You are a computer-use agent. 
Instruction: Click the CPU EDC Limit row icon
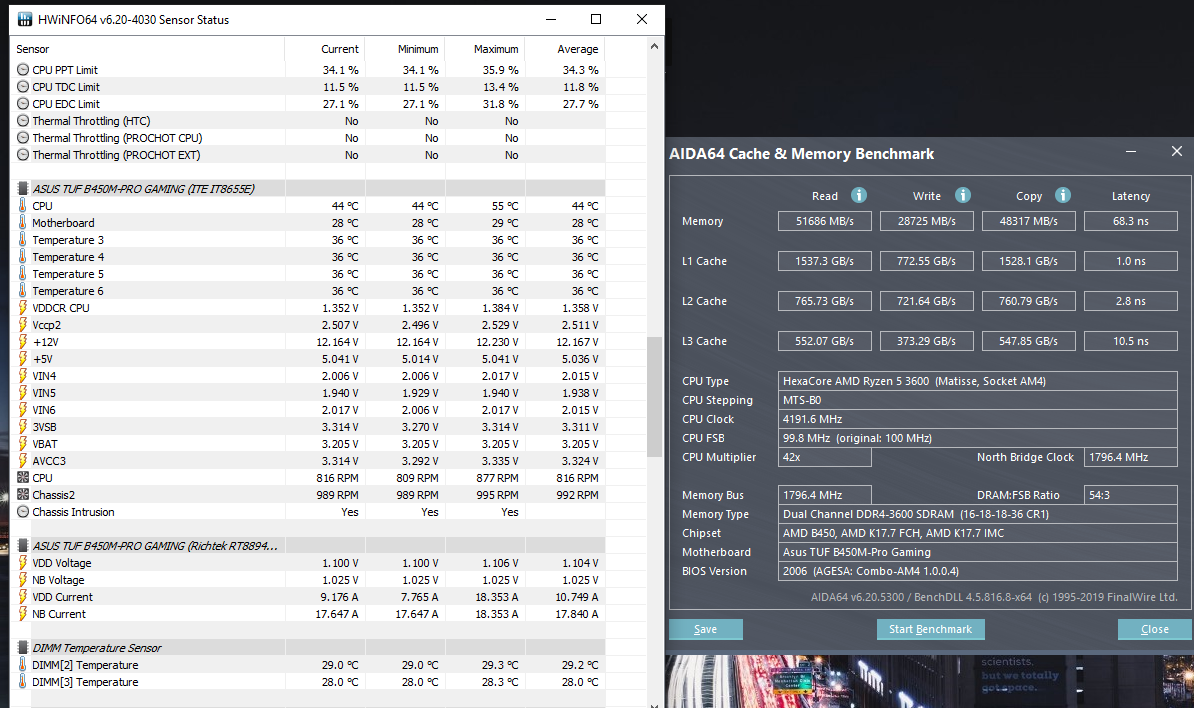pyautogui.click(x=23, y=104)
